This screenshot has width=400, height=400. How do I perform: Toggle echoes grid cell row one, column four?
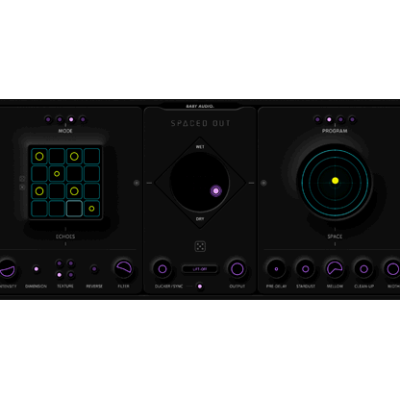[x=92, y=156]
